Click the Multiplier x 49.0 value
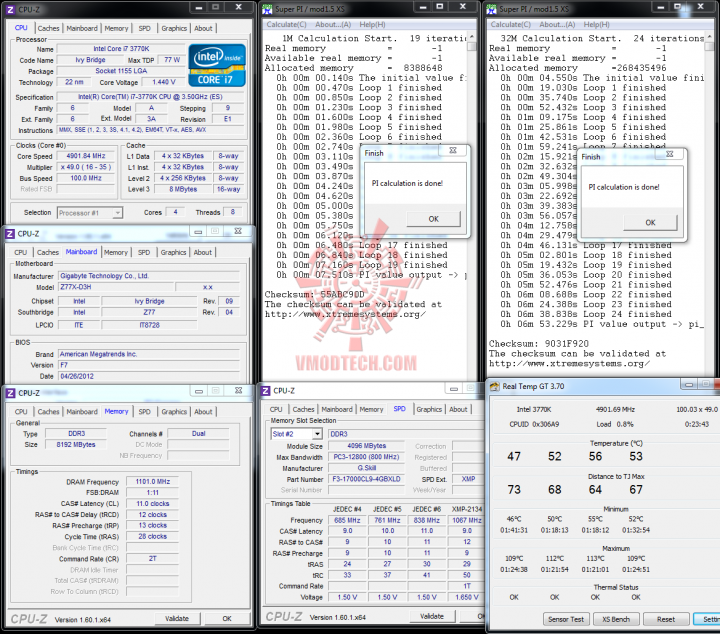 [86, 167]
